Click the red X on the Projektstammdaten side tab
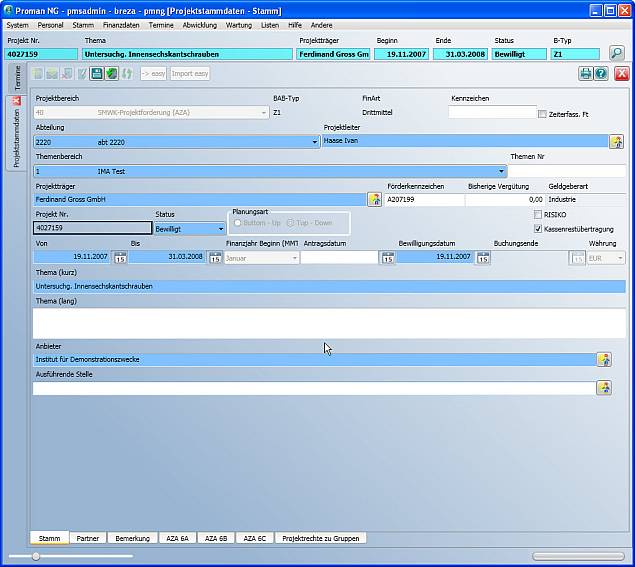Image resolution: width=635 pixels, height=567 pixels. (16, 100)
